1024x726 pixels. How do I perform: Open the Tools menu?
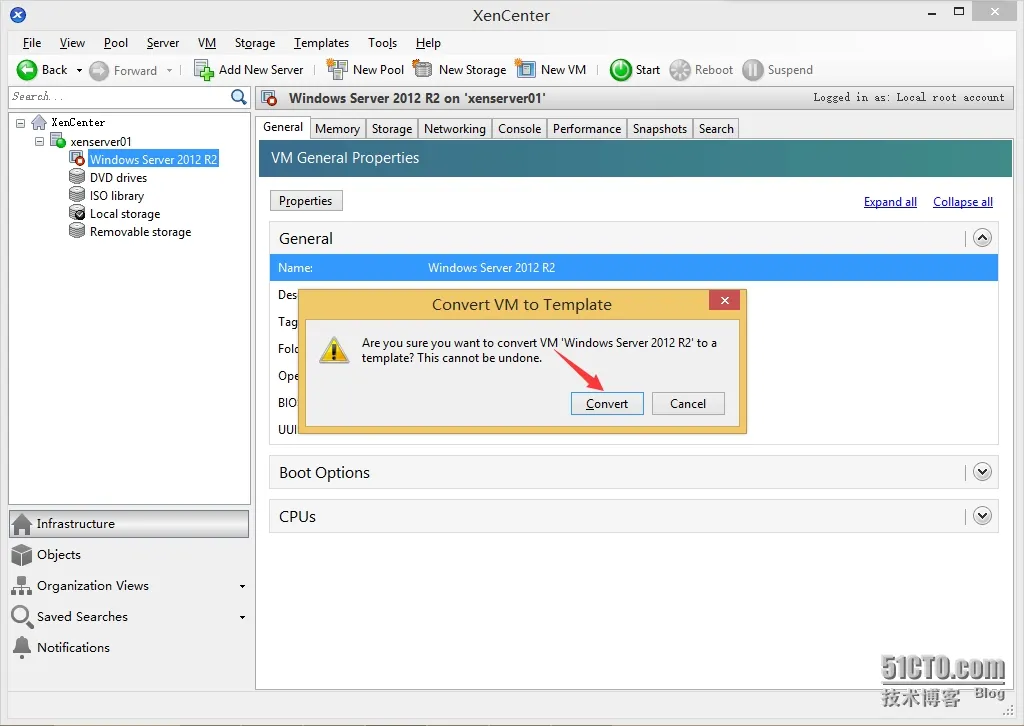click(x=382, y=43)
